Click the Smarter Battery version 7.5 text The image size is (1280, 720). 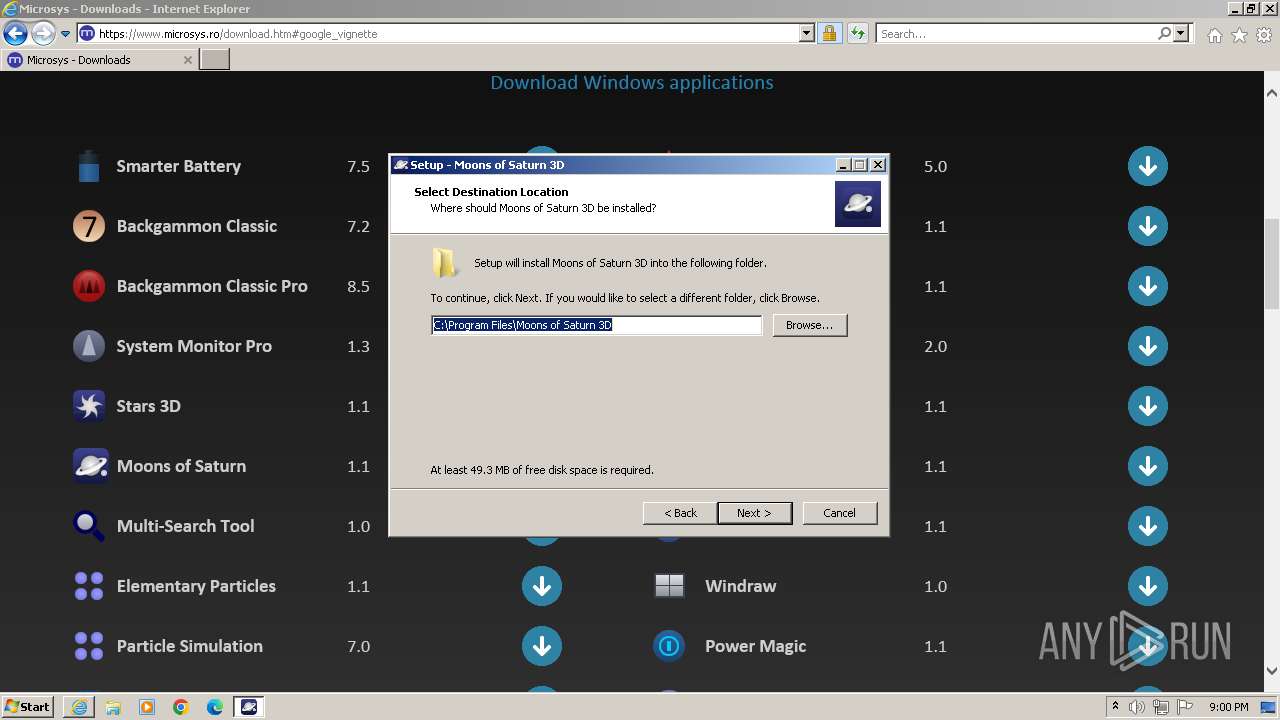point(359,166)
